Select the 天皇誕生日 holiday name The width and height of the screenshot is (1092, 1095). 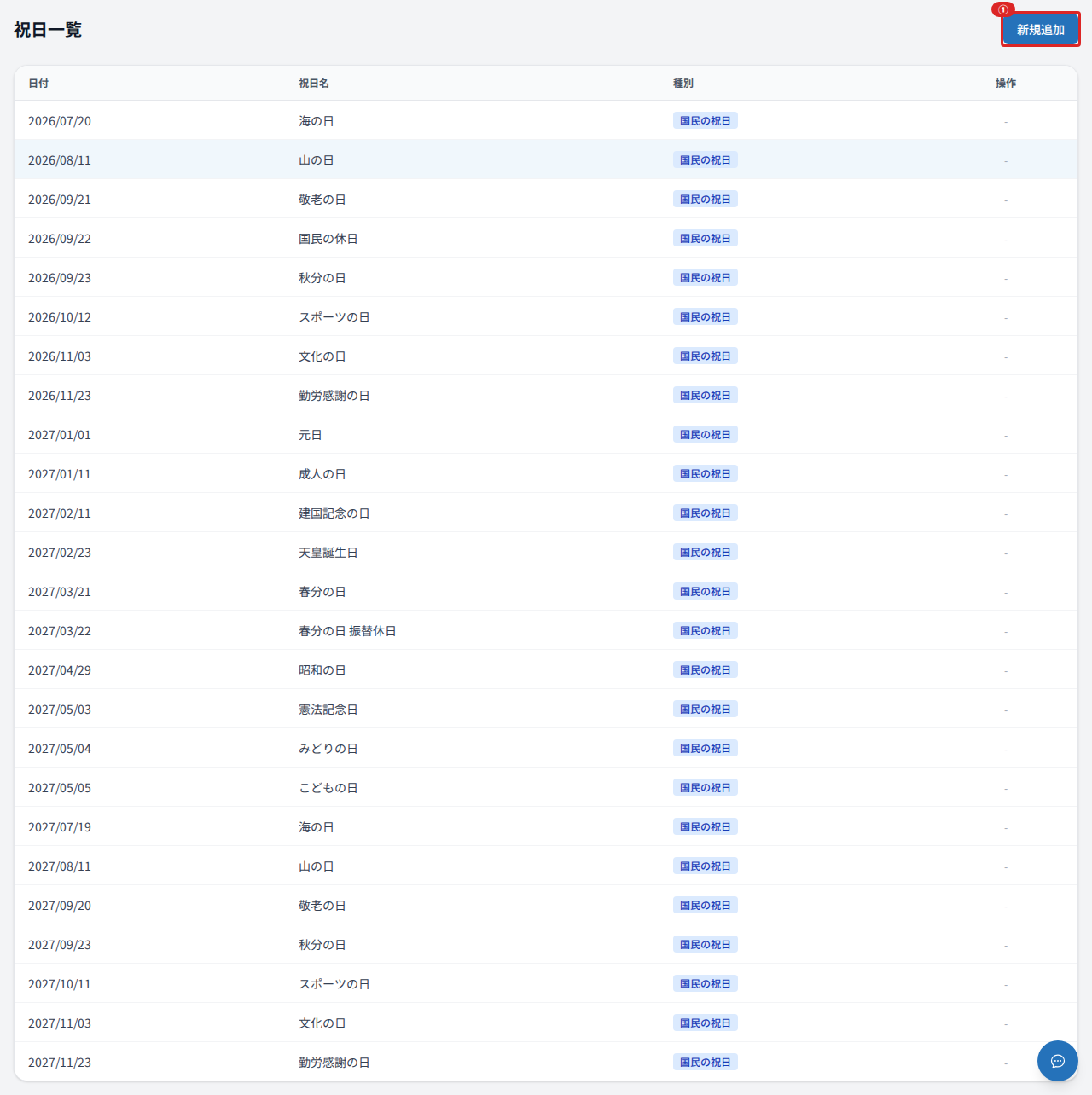click(x=328, y=553)
